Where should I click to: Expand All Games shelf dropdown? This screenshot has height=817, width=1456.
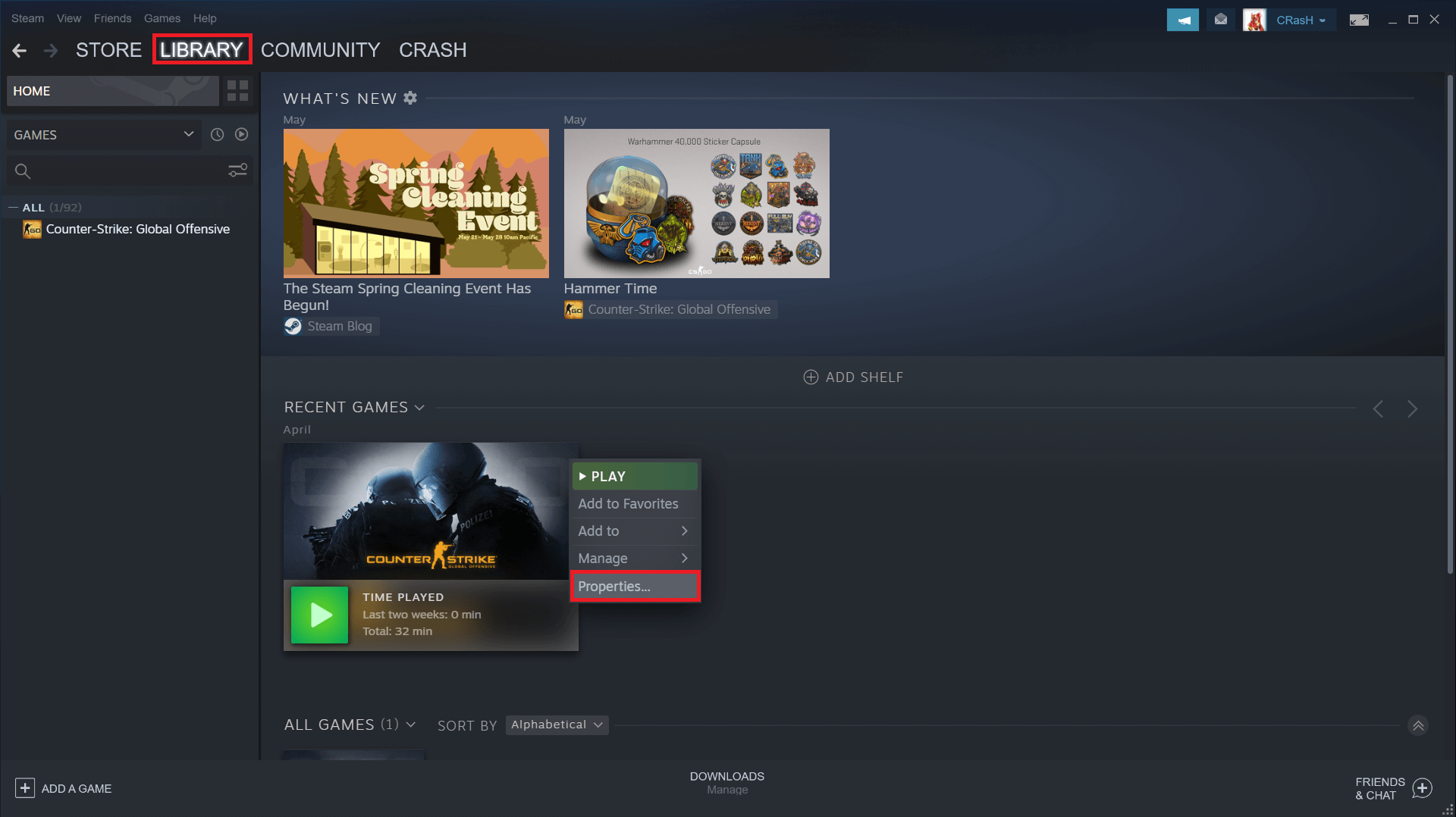point(411,725)
